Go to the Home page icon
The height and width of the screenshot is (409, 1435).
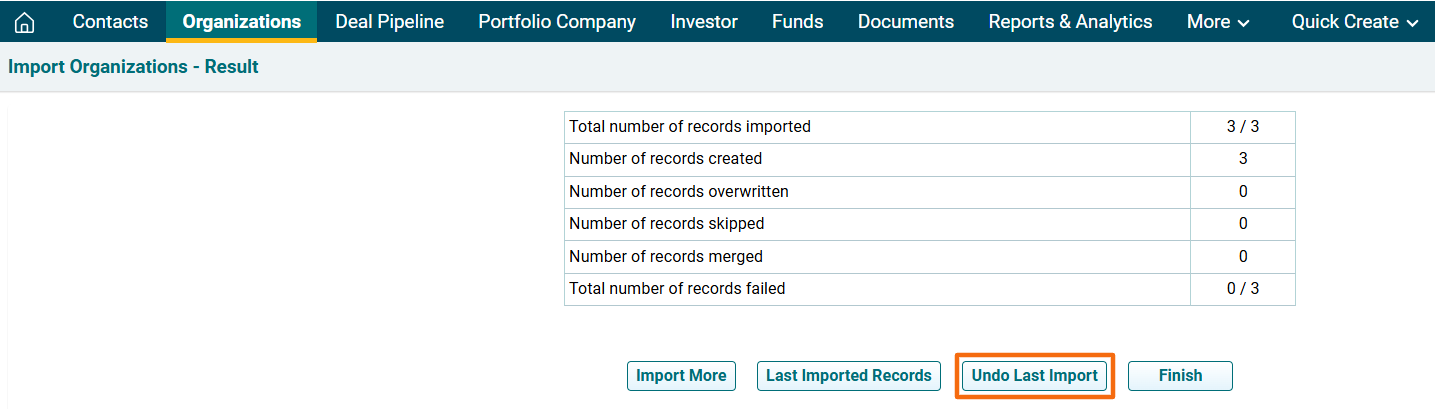click(x=24, y=22)
